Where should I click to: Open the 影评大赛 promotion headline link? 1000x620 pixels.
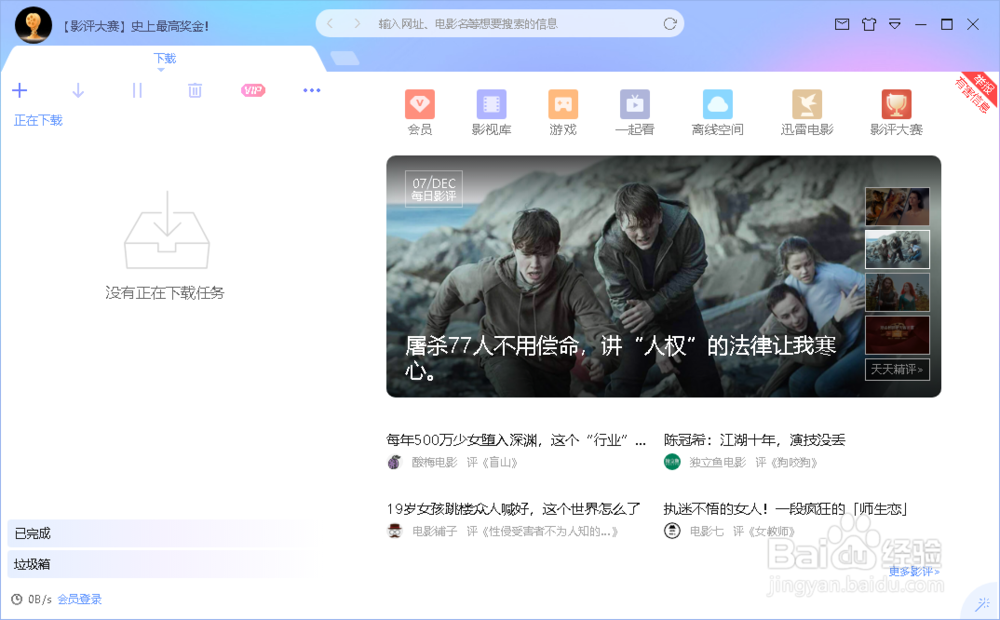[135, 26]
